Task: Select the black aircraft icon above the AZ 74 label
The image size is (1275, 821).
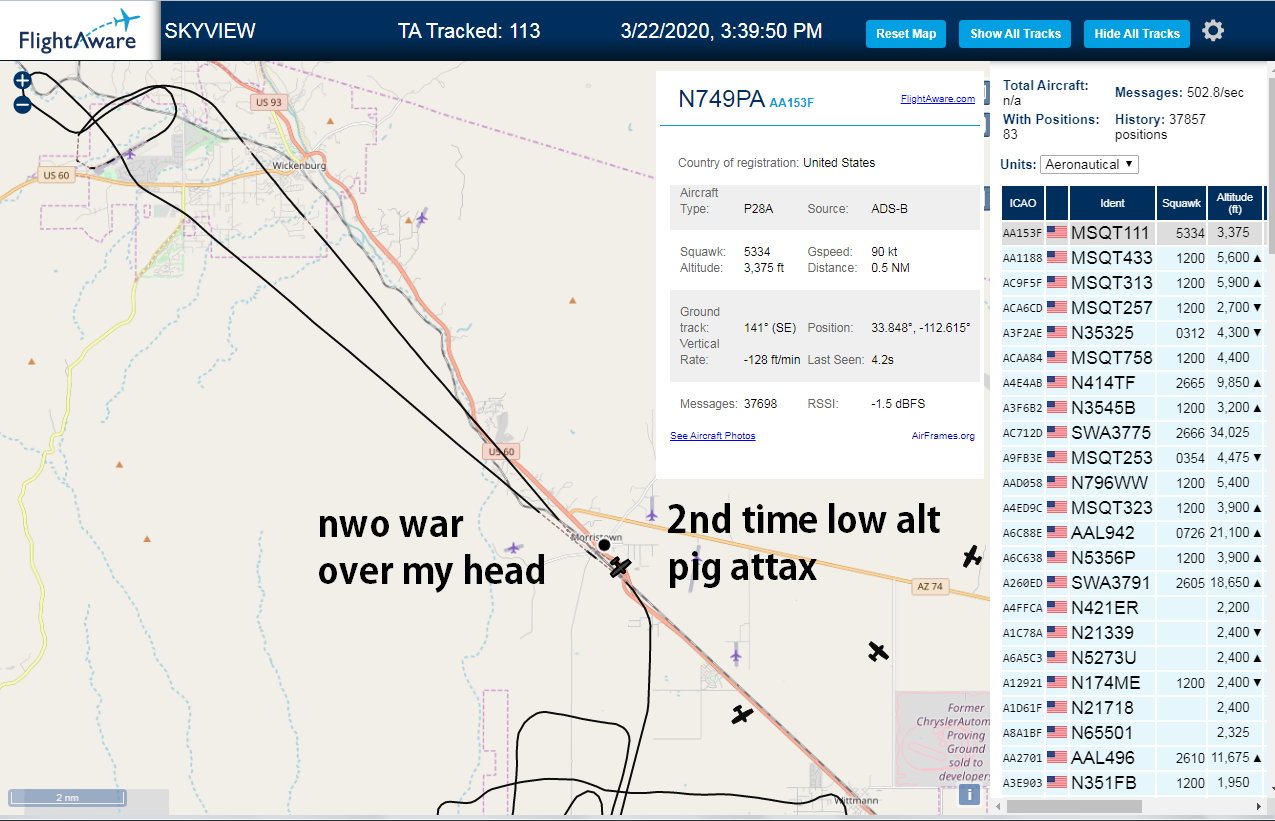Action: point(970,556)
